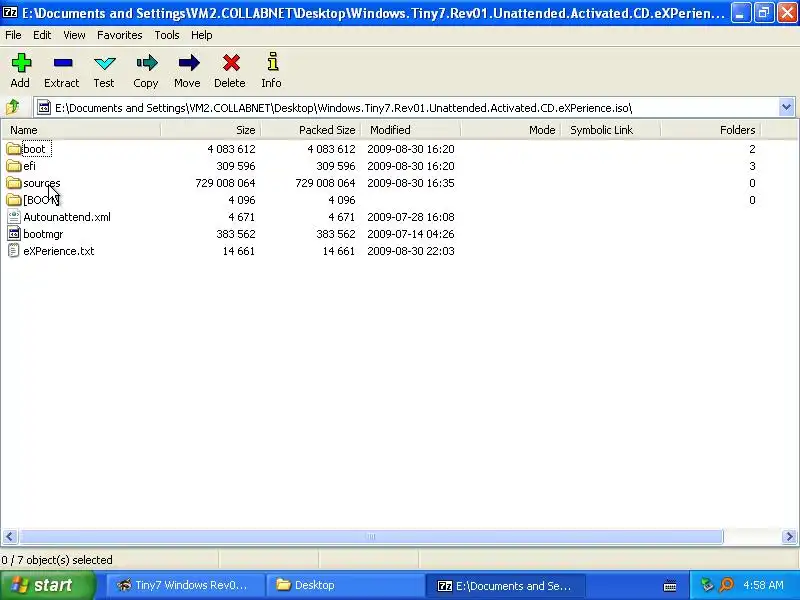Click eXPerience.txt size 14 661
Image resolution: width=800 pixels, height=600 pixels.
click(x=238, y=251)
